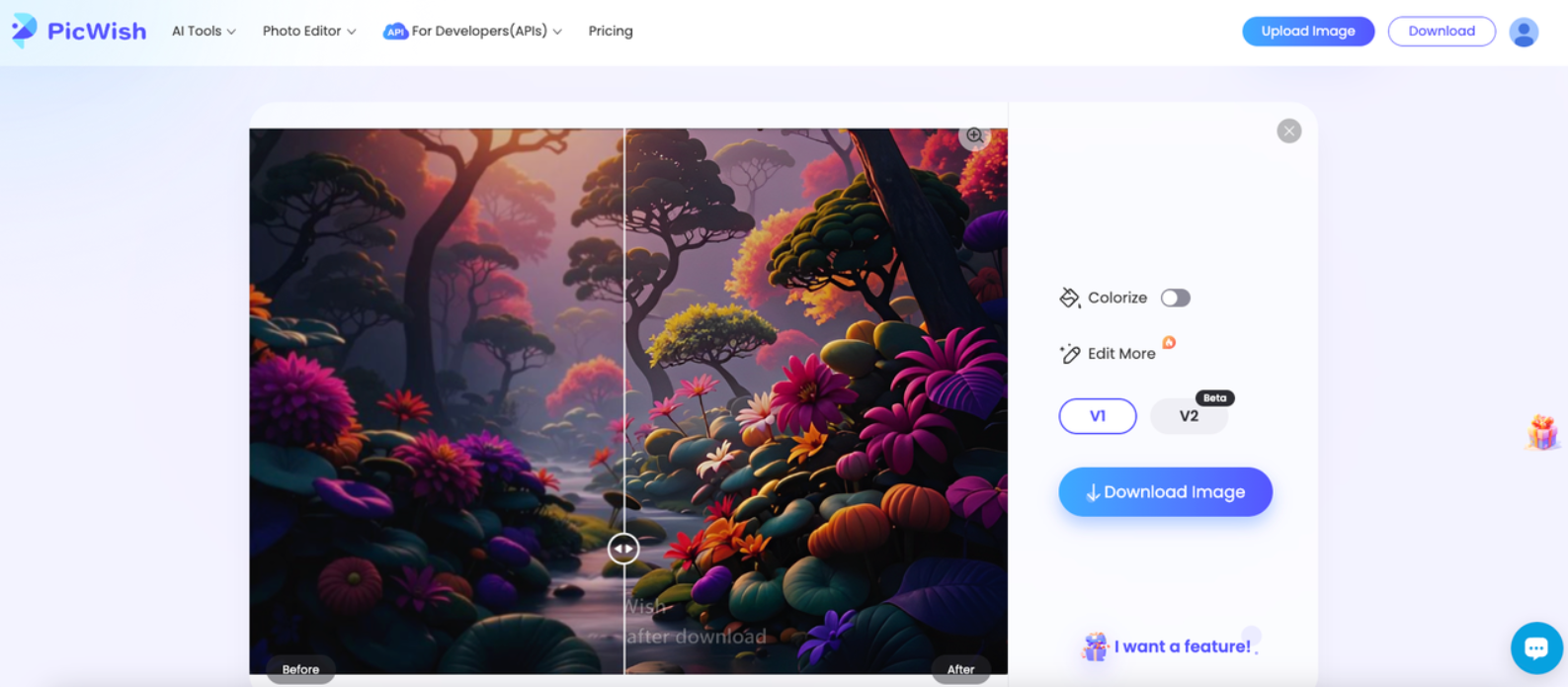Click the I want a feature link
This screenshot has height=687, width=1568.
[x=1182, y=646]
